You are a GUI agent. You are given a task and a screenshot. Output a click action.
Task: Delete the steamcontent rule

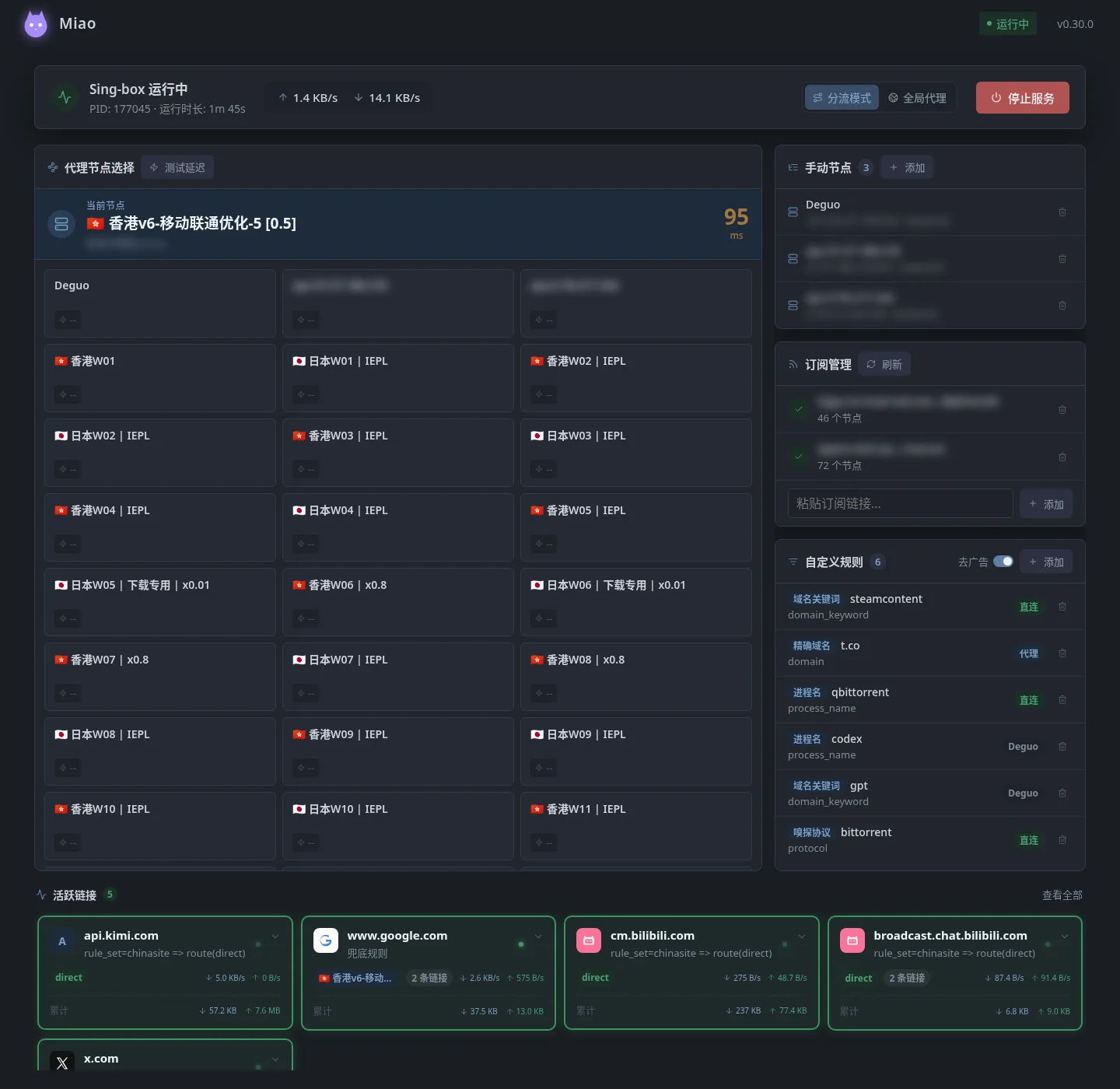pos(1062,607)
